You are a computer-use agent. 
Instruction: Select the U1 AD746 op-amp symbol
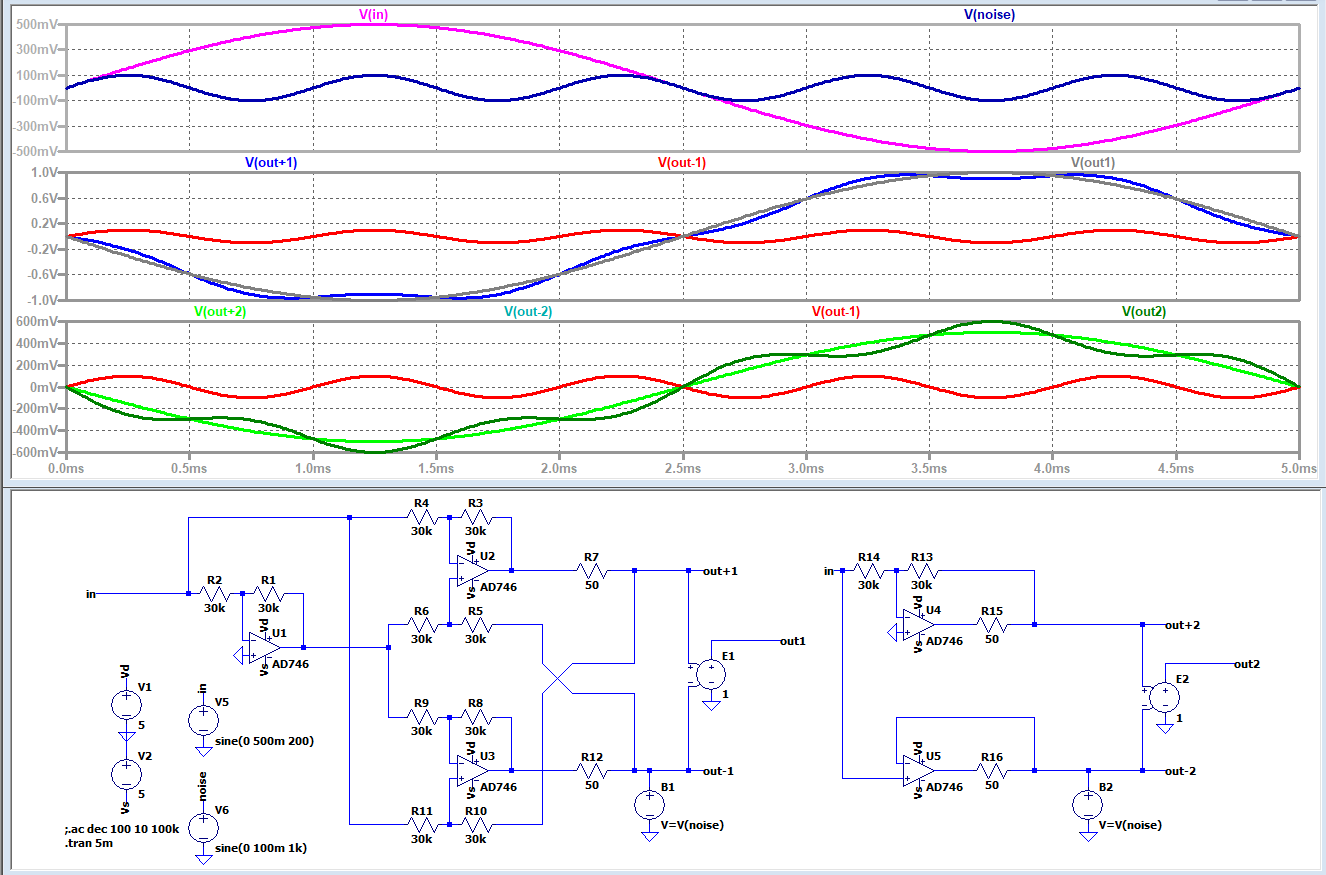(265, 647)
